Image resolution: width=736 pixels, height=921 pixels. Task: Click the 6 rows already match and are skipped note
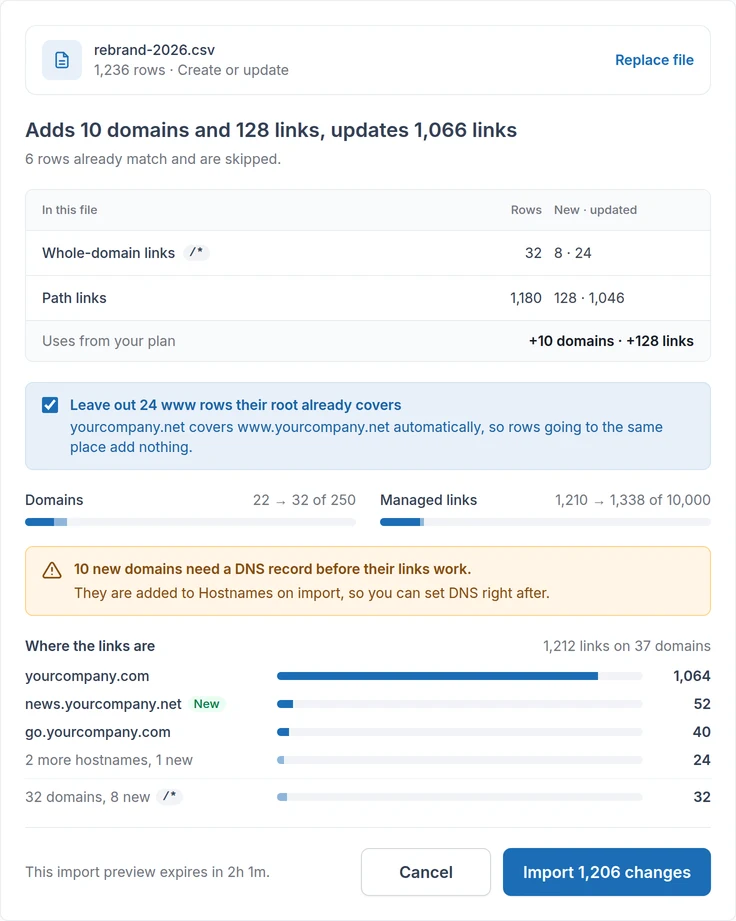(x=153, y=159)
